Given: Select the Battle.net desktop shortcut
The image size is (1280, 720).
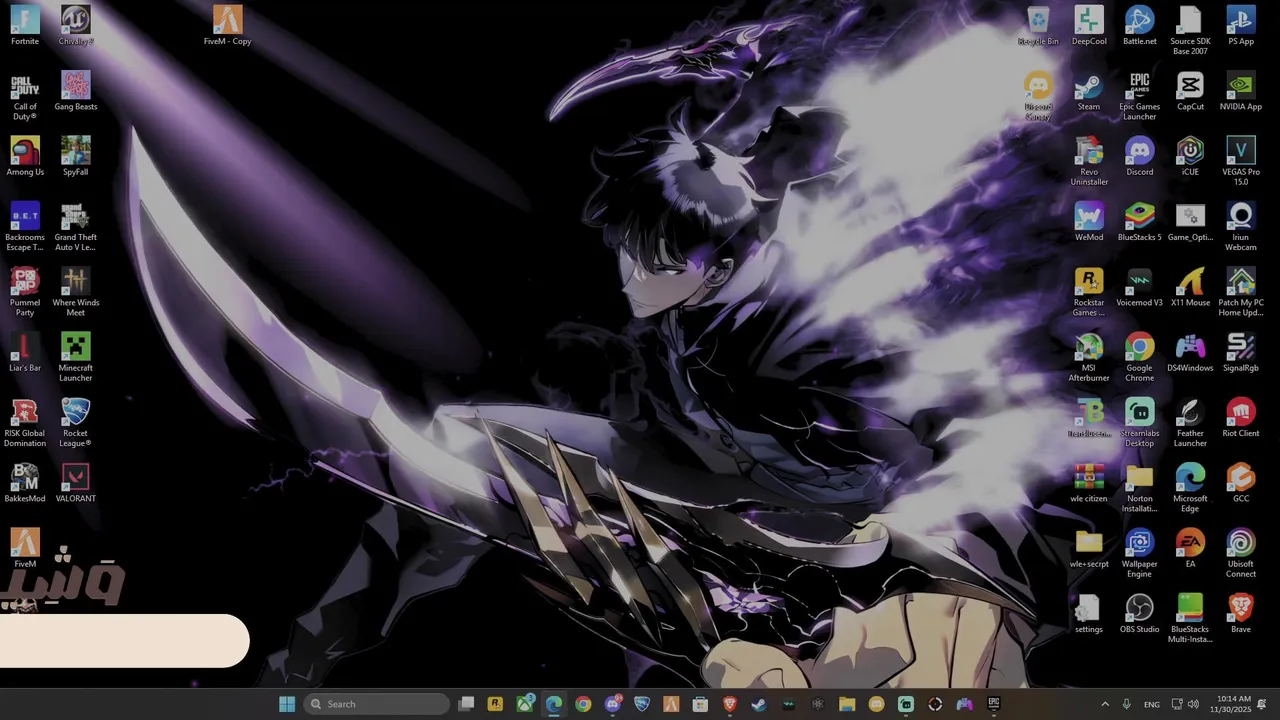Looking at the screenshot, I should 1140,26.
